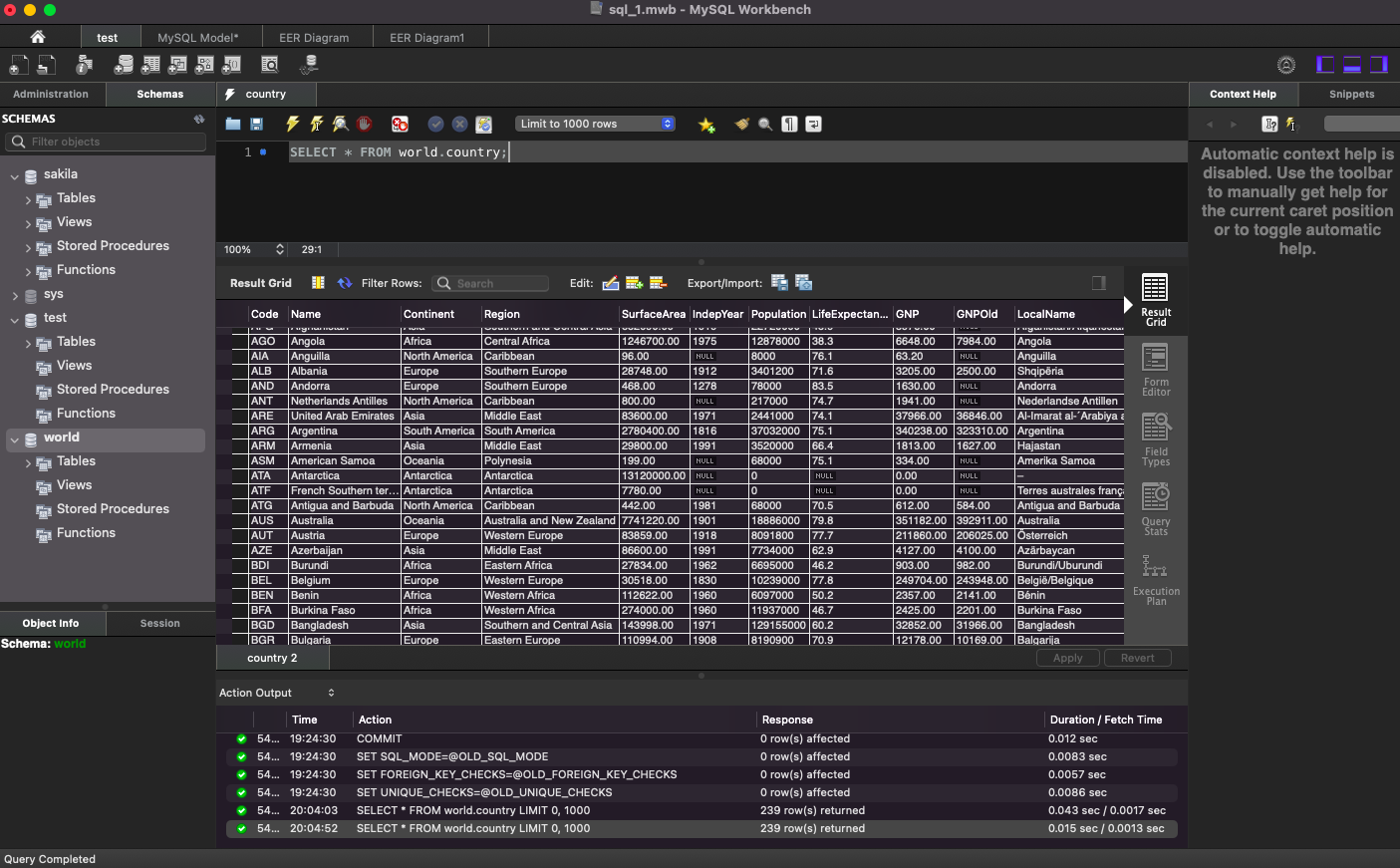Open the Limit to 1000 rows dropdown
Viewport: 1400px width, 868px height.
596,124
